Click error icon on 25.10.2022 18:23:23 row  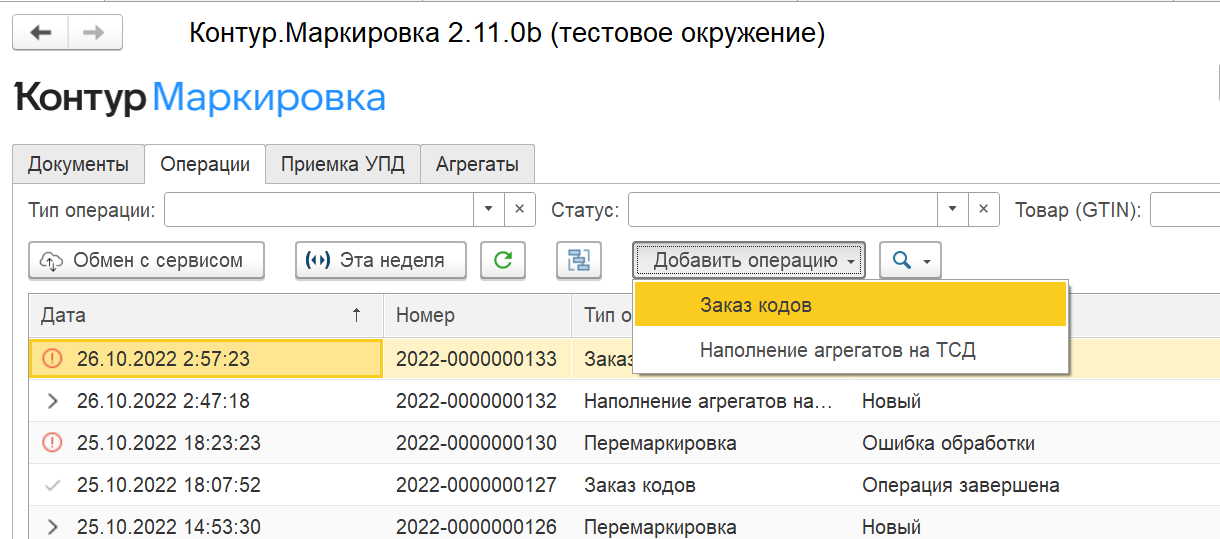[x=53, y=443]
